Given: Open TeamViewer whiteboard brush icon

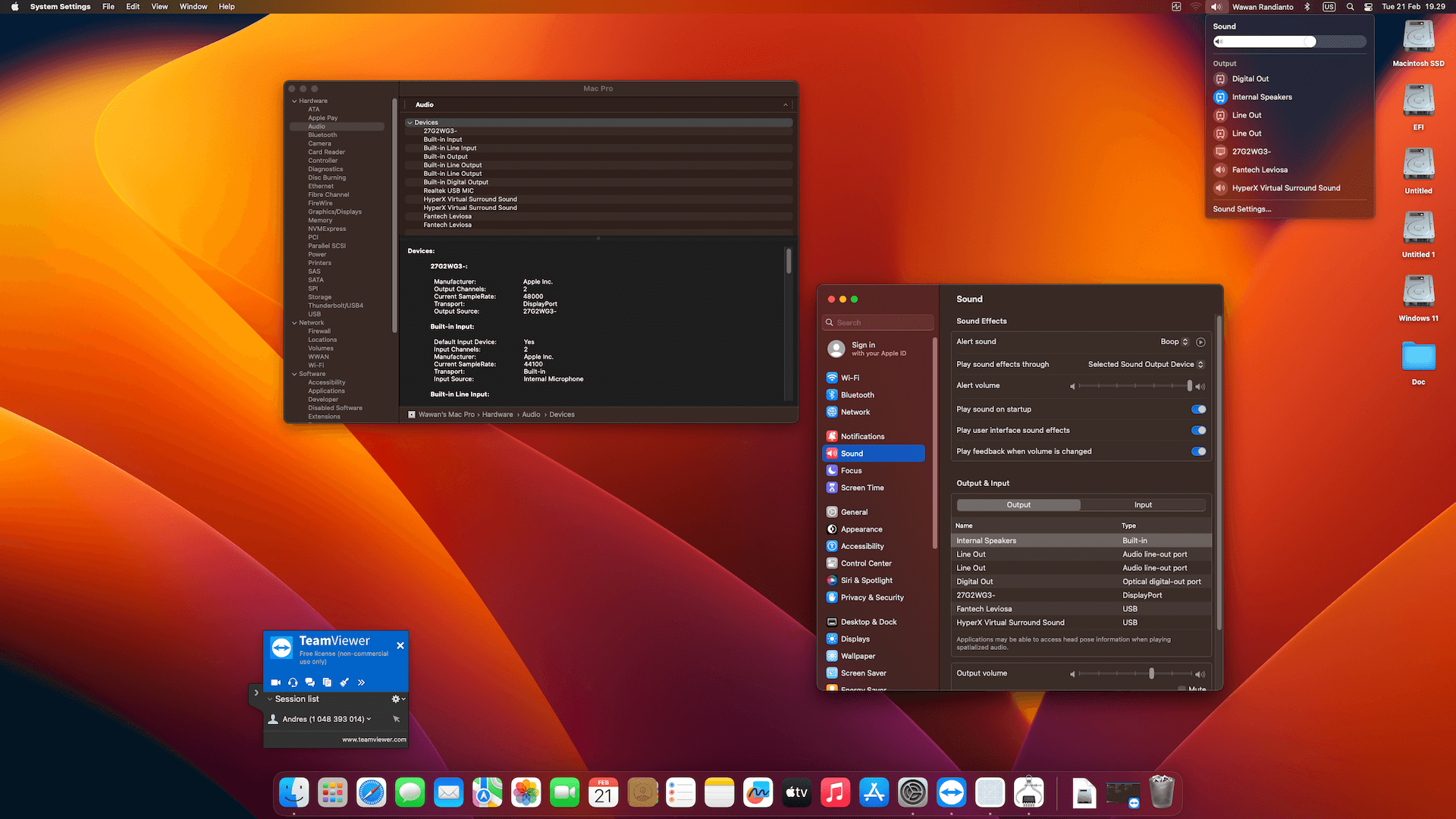Looking at the screenshot, I should click(x=344, y=682).
